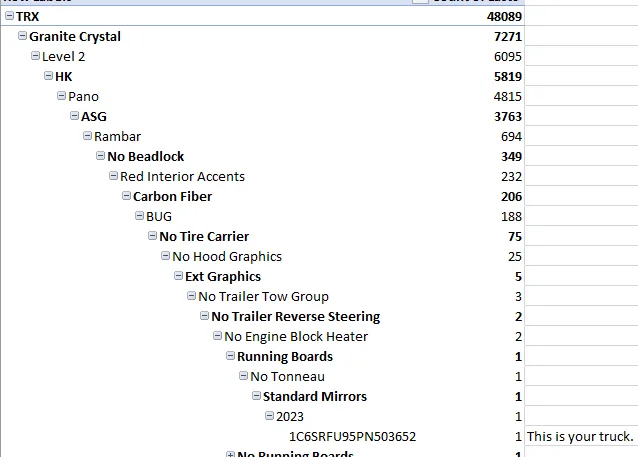Collapse the No Hood Graphics group
638x457 pixels.
tap(166, 256)
